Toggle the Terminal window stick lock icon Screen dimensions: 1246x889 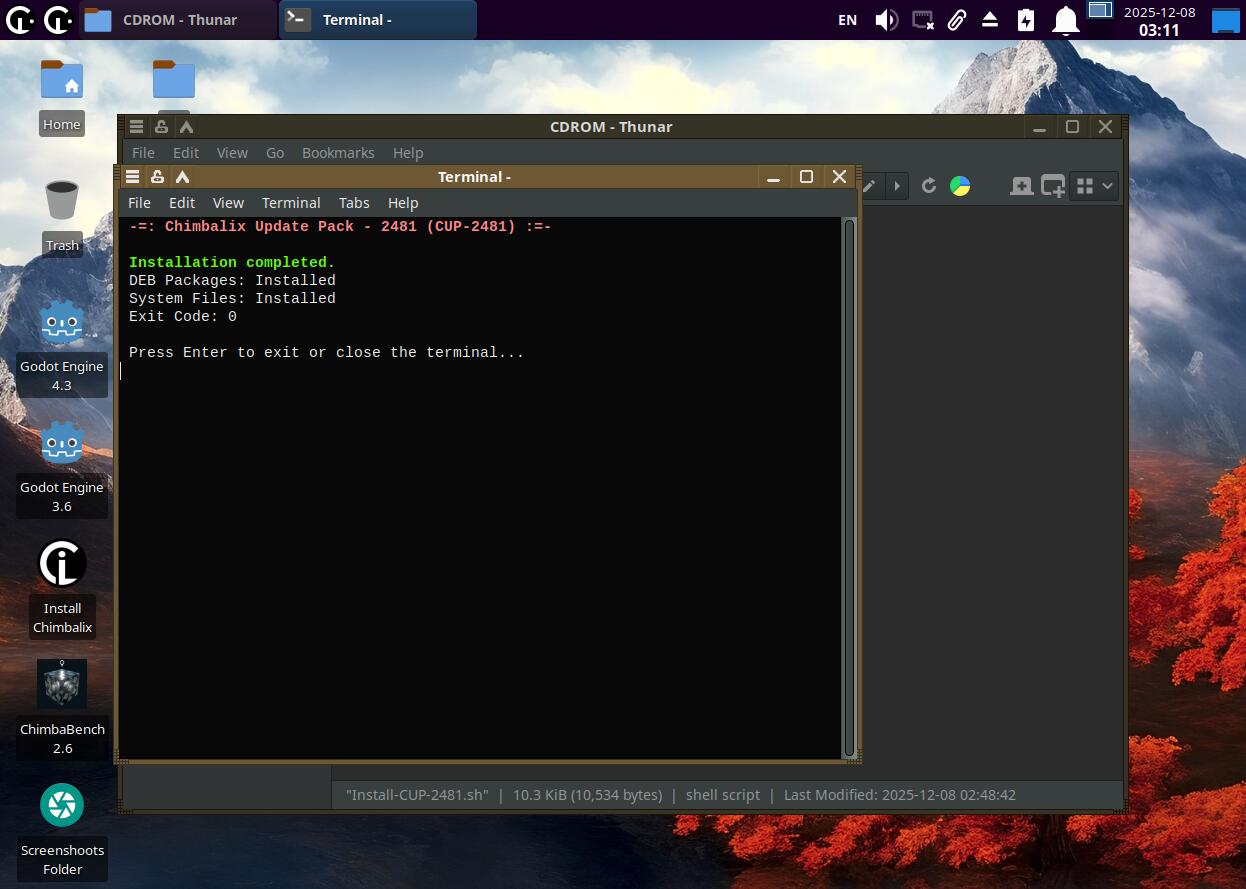pyautogui.click(x=157, y=177)
